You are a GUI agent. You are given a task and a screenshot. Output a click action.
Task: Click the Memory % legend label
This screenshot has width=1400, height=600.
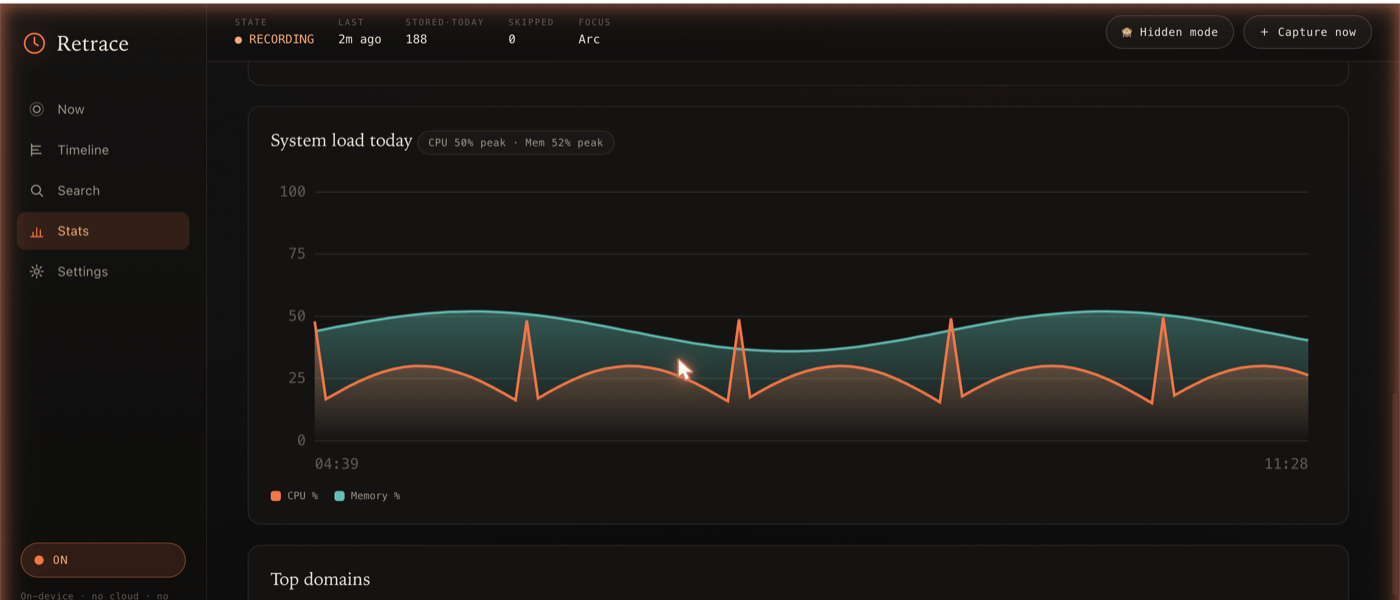(375, 496)
